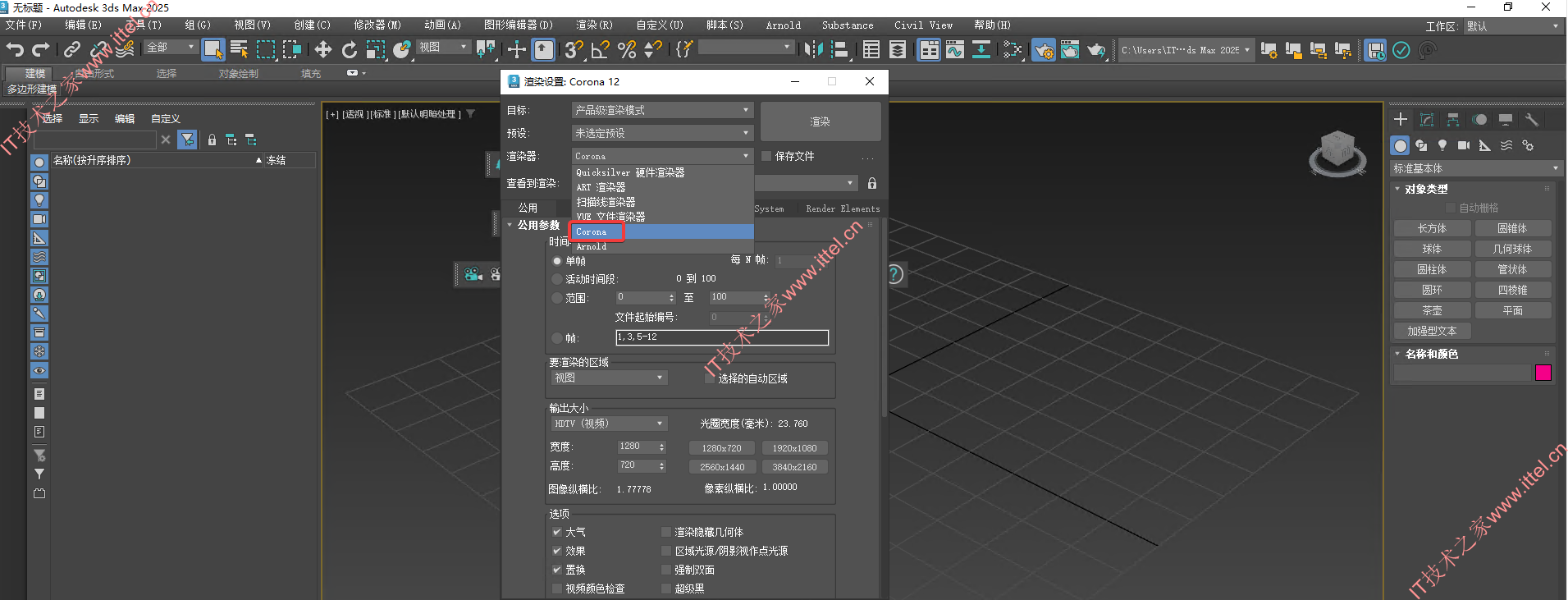Open the 目标 render mode dropdown
The image size is (1568, 600).
[662, 110]
